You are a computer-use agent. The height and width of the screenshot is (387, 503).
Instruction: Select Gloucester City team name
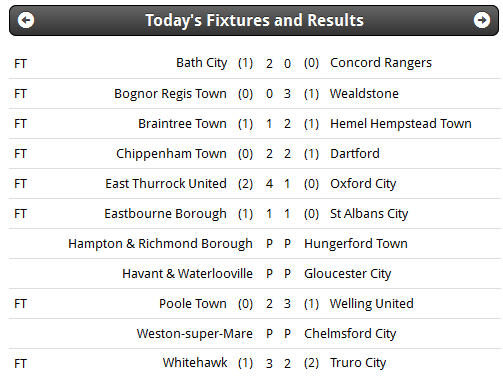tap(347, 274)
